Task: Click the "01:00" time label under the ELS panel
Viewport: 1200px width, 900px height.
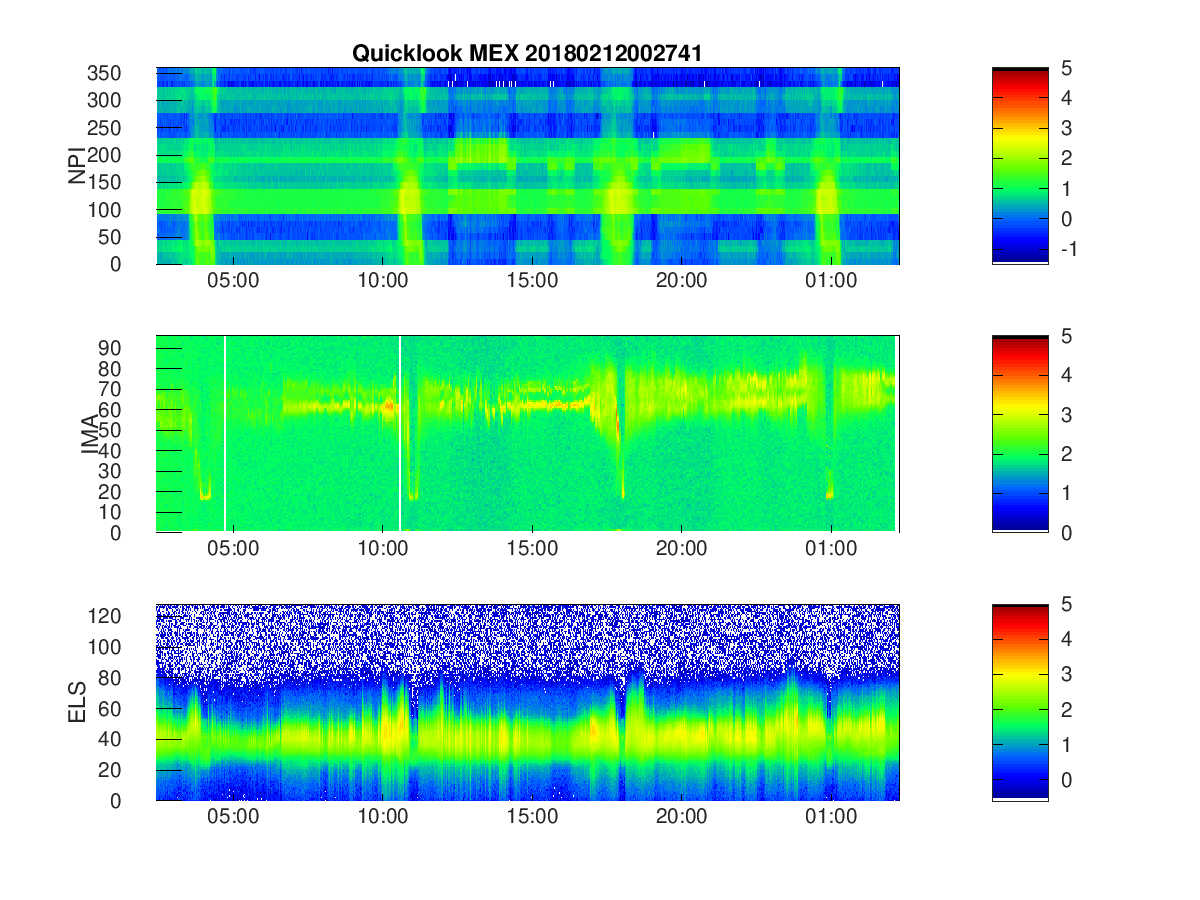Action: 831,817
